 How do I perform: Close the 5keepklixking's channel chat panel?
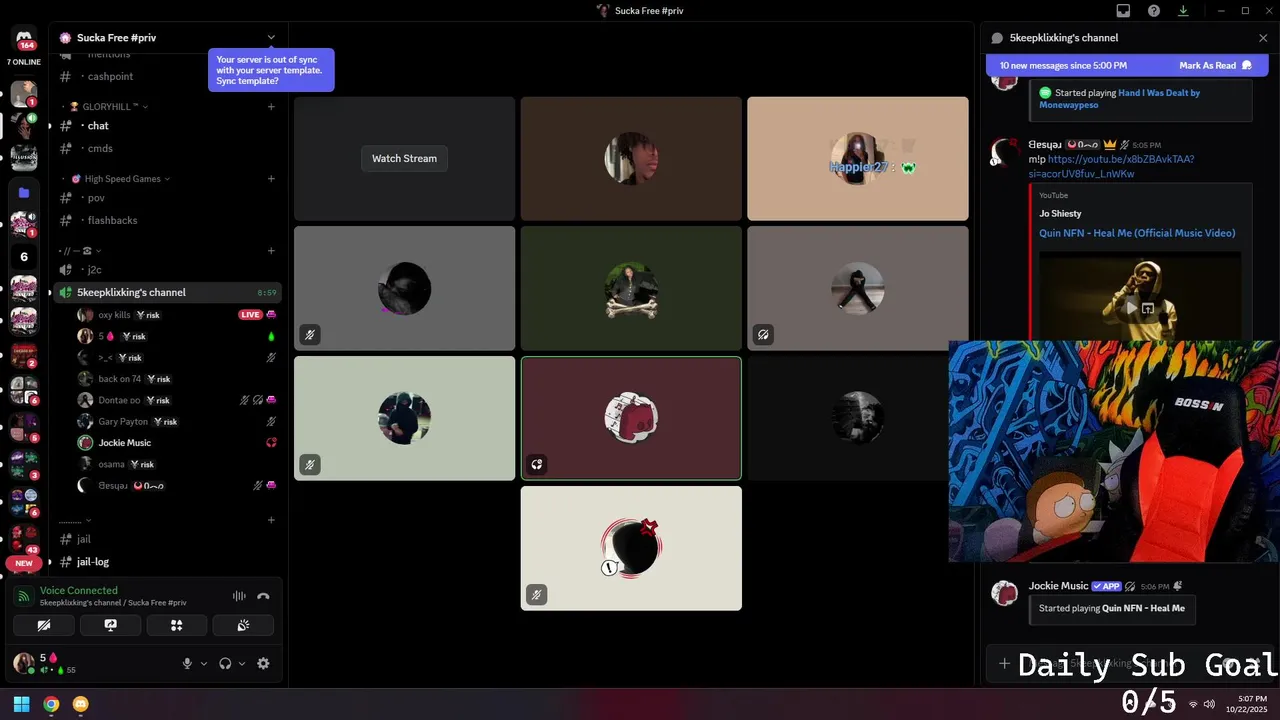click(1263, 38)
